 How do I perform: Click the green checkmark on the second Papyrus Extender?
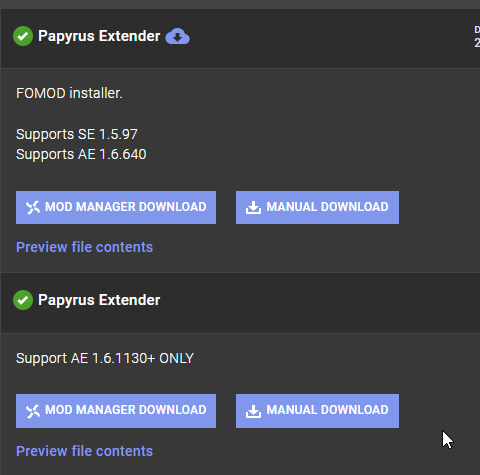(23, 300)
